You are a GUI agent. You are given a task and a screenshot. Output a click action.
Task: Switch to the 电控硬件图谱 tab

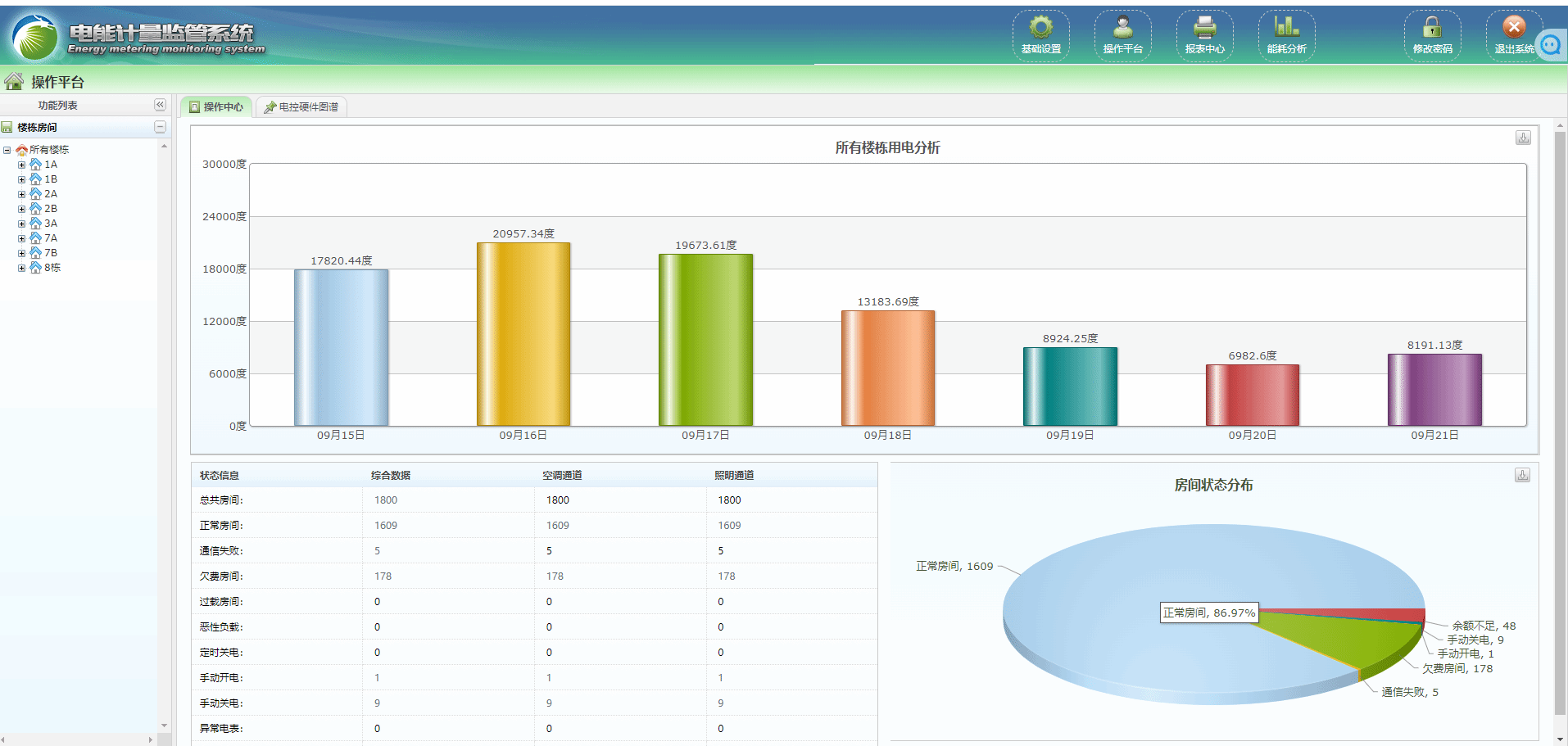coord(301,107)
